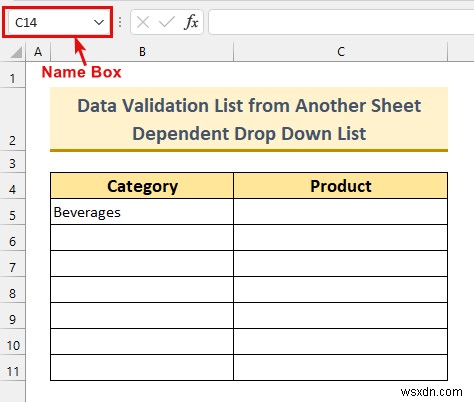Select the Category header cell
Image resolution: width=474 pixels, height=402 pixels.
tap(142, 186)
